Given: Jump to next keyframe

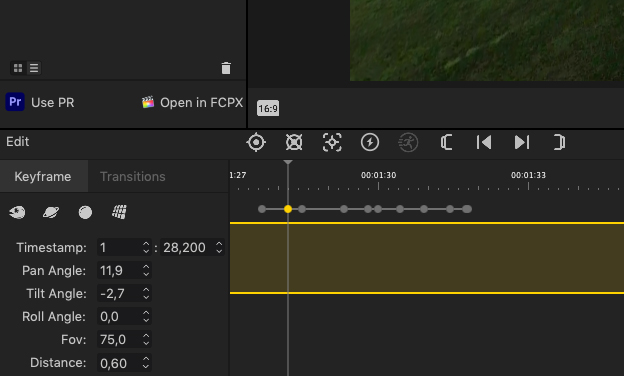Looking at the screenshot, I should tap(522, 142).
